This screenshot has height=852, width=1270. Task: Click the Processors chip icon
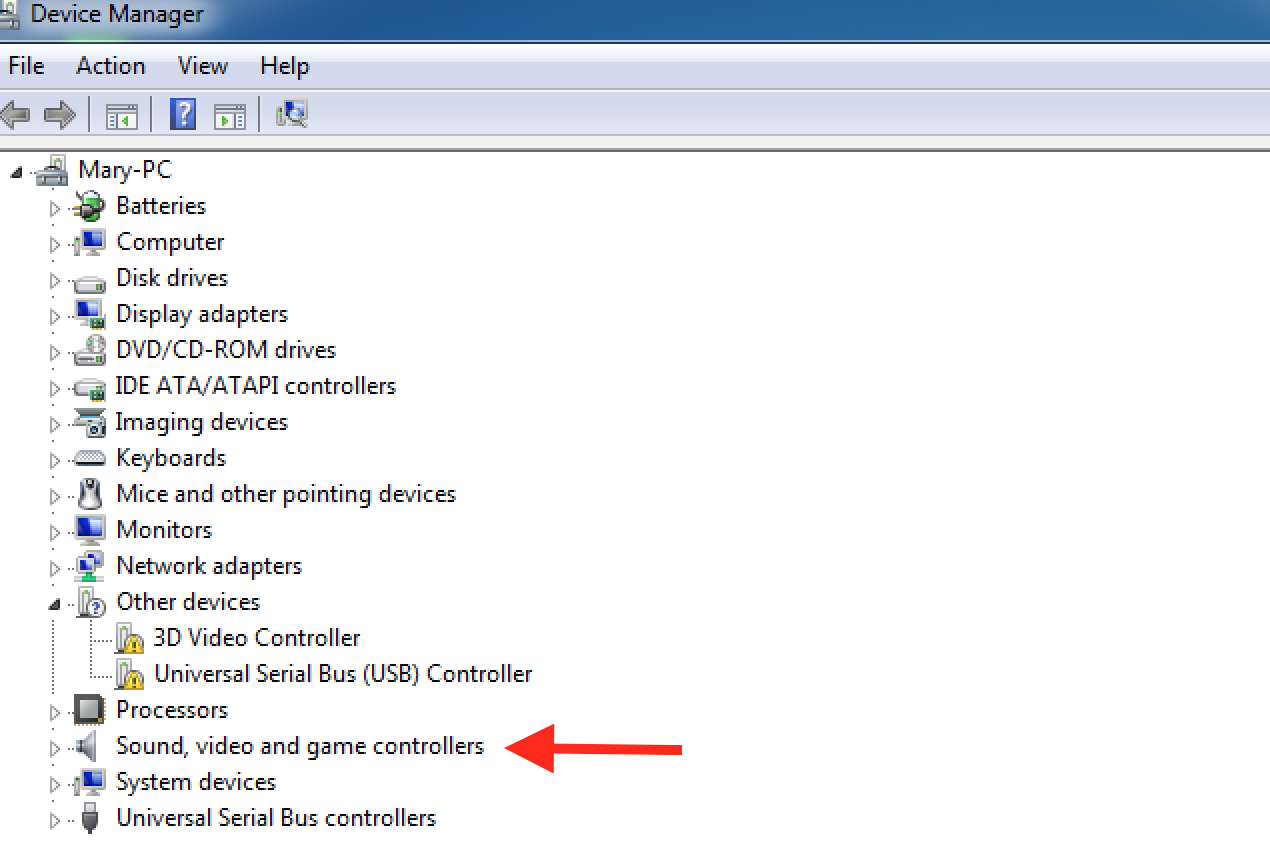click(x=89, y=710)
